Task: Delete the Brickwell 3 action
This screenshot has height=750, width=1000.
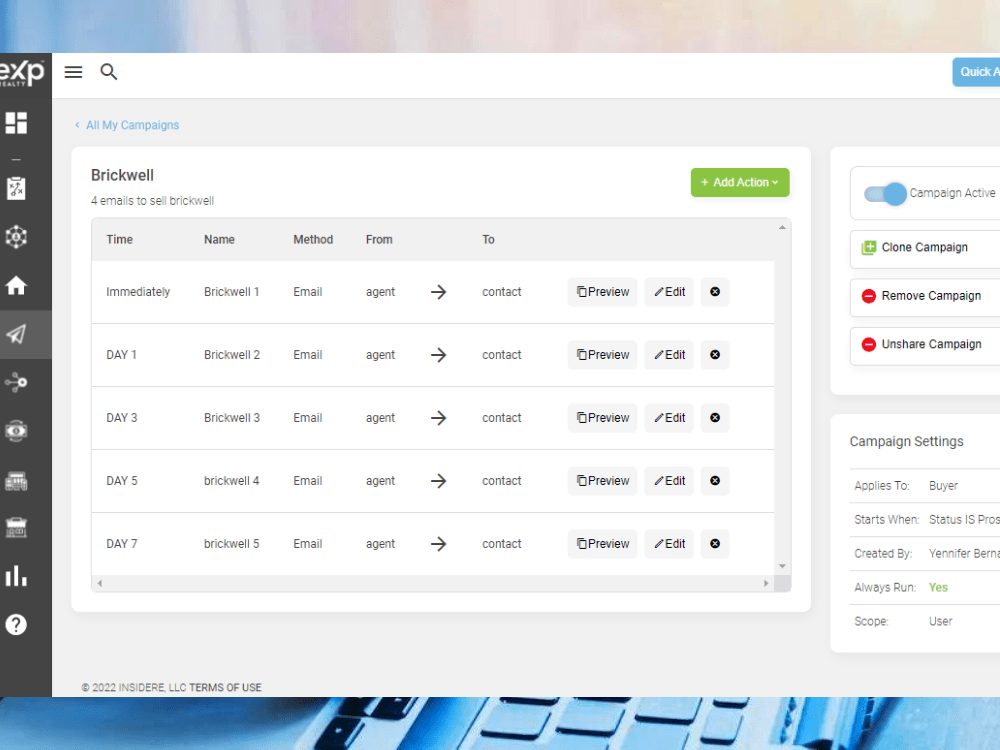Action: tap(715, 418)
